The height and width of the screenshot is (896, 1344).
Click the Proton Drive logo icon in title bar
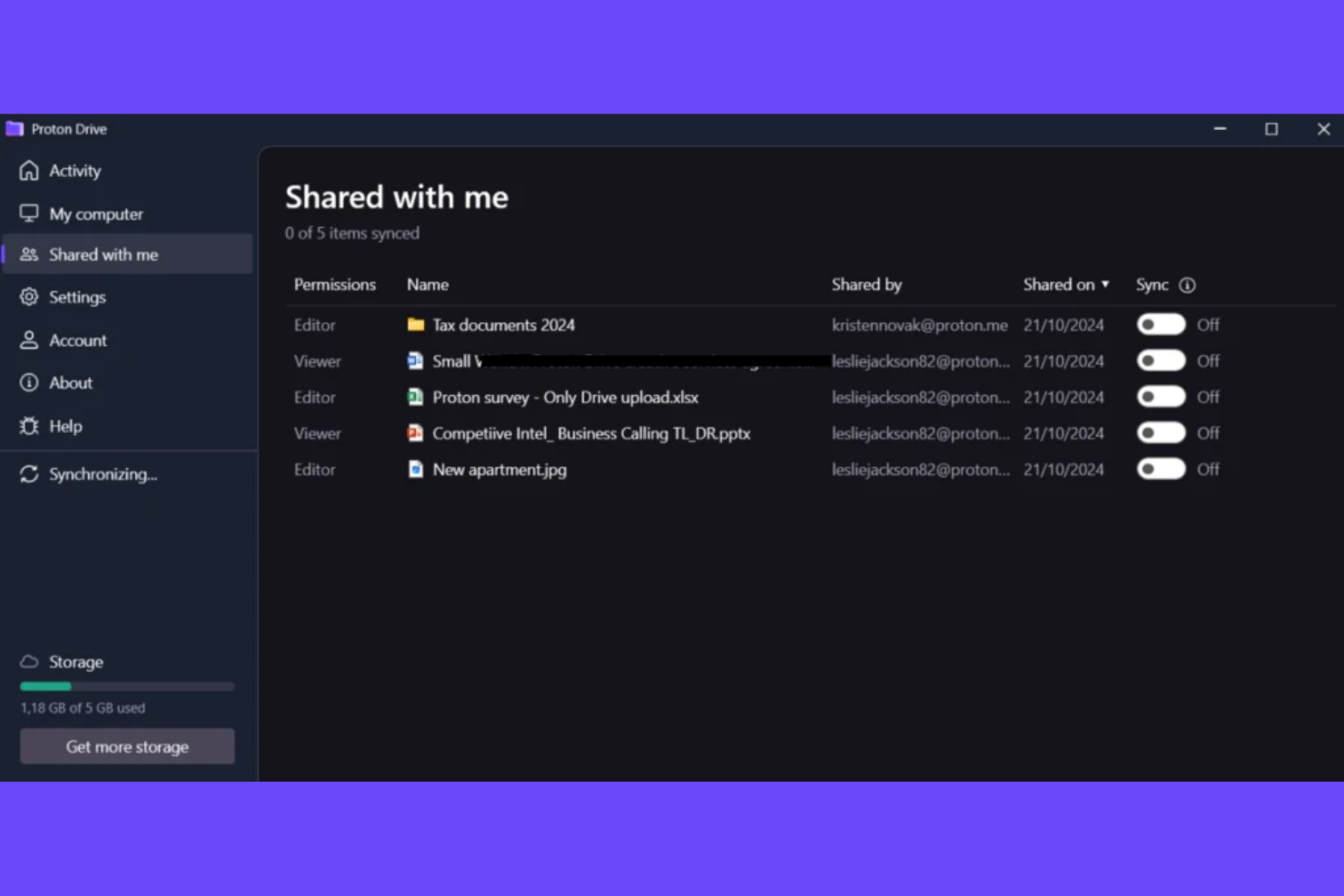[x=15, y=129]
